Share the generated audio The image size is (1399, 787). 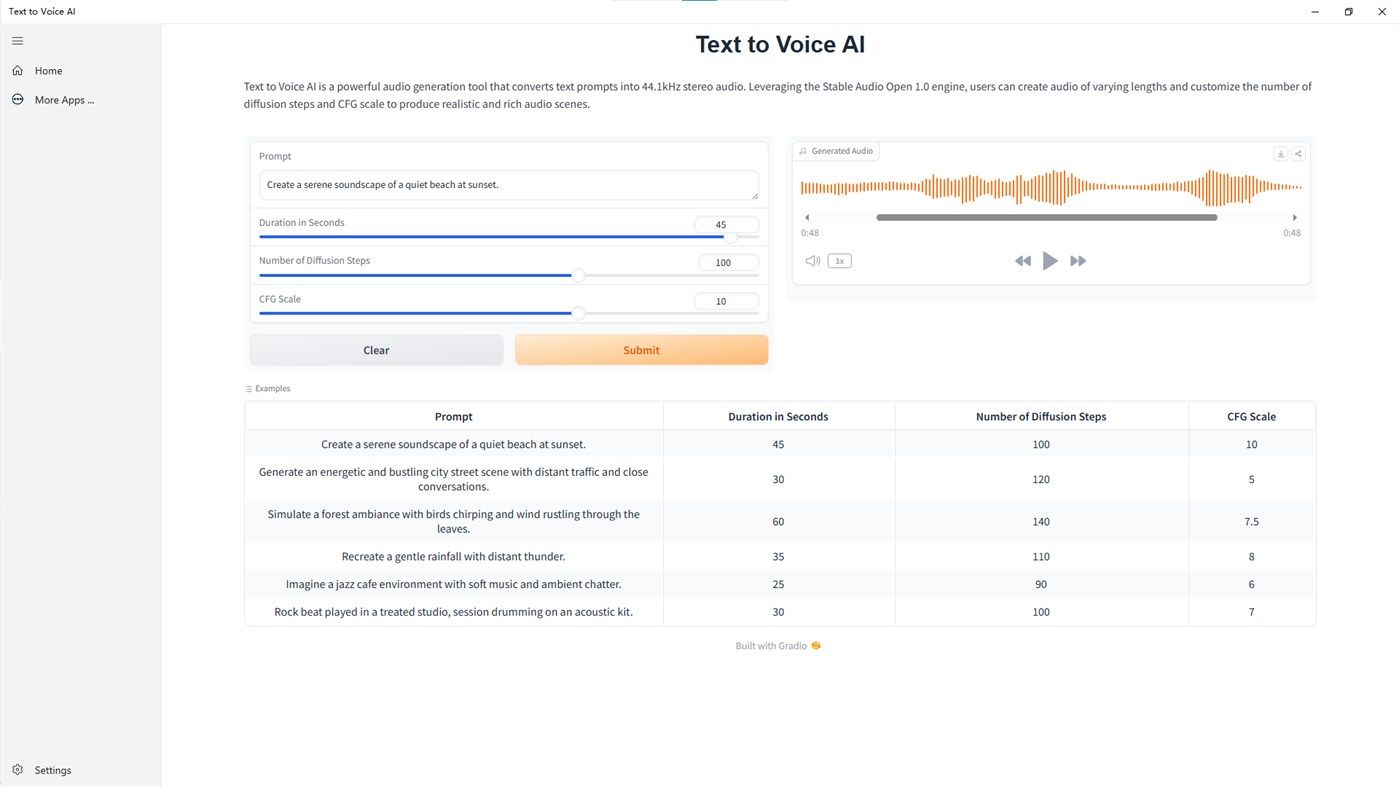coord(1298,154)
